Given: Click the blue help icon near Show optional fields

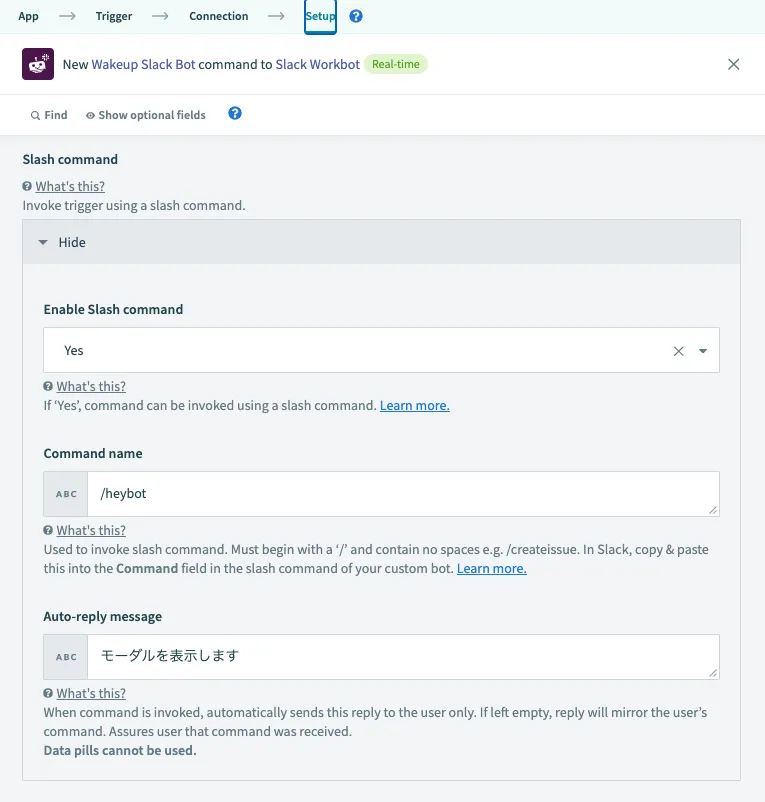Looking at the screenshot, I should (x=235, y=114).
